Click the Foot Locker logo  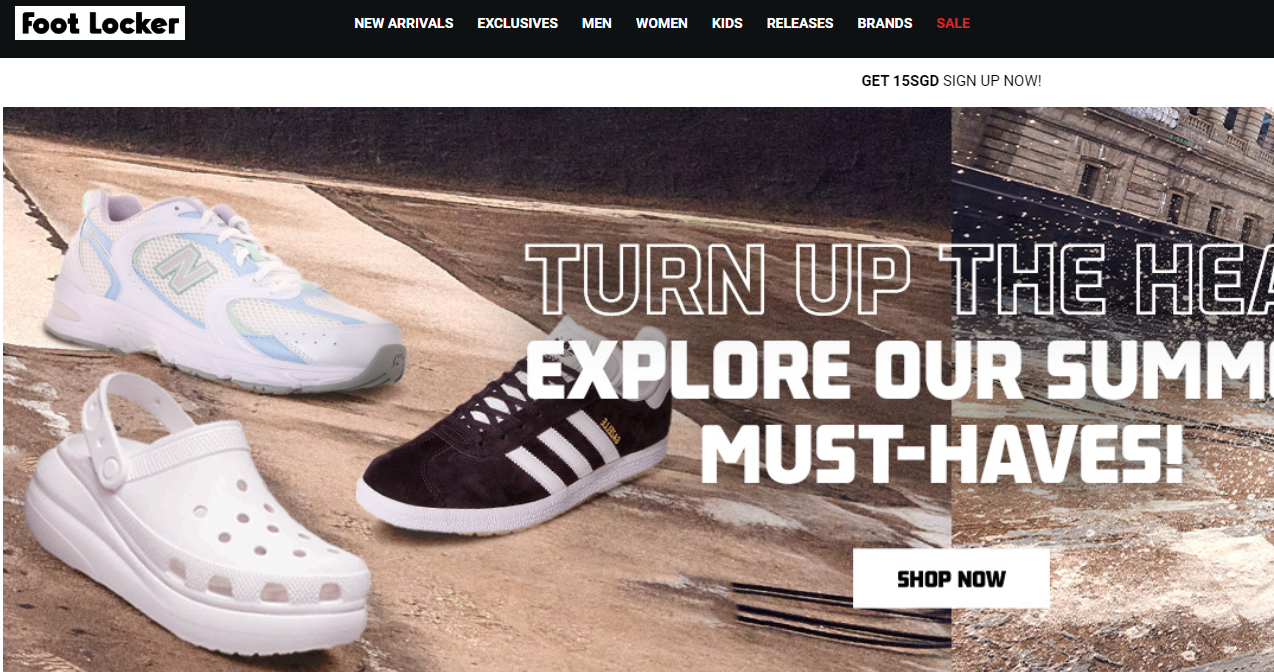(100, 23)
